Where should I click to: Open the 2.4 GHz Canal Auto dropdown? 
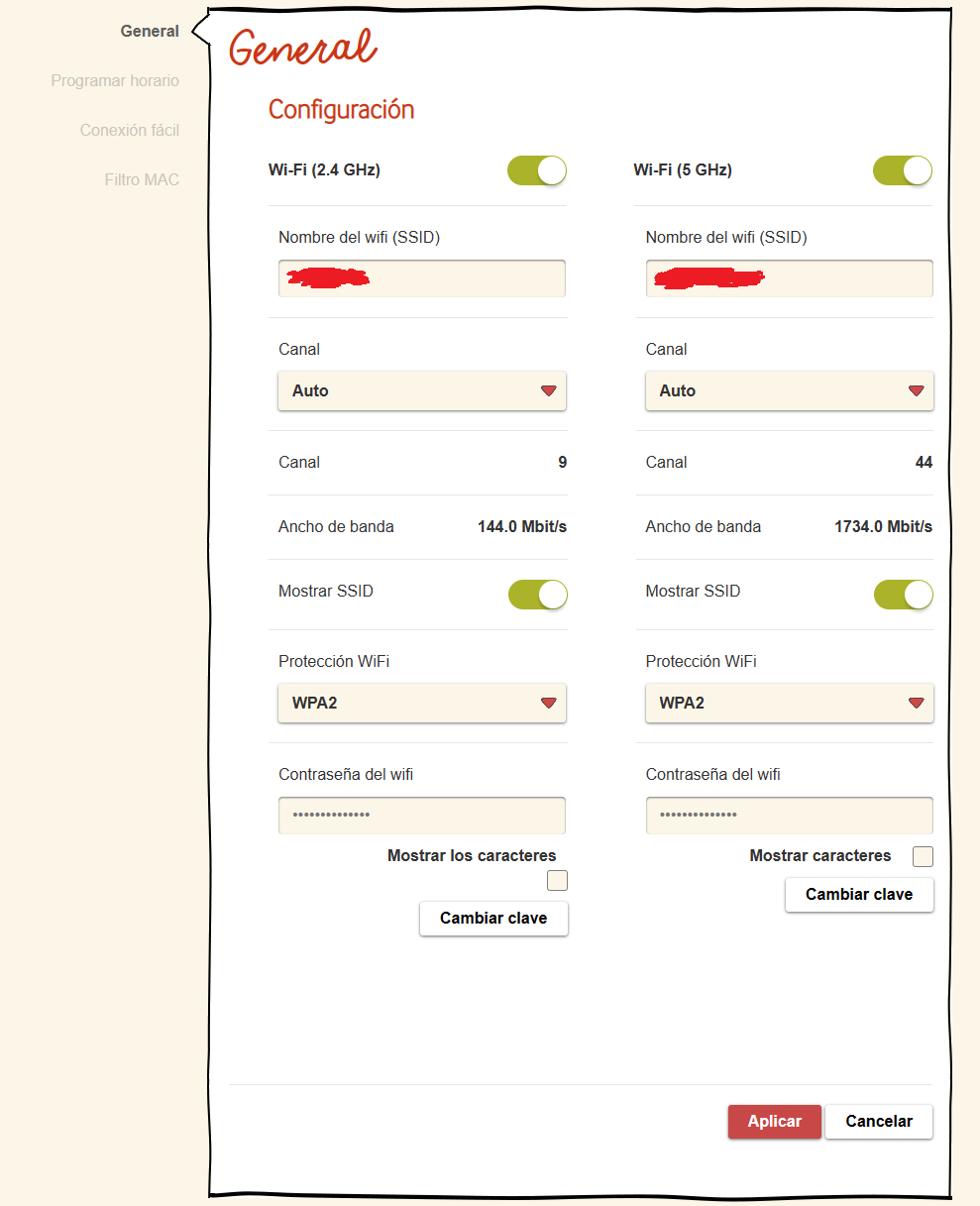(422, 390)
